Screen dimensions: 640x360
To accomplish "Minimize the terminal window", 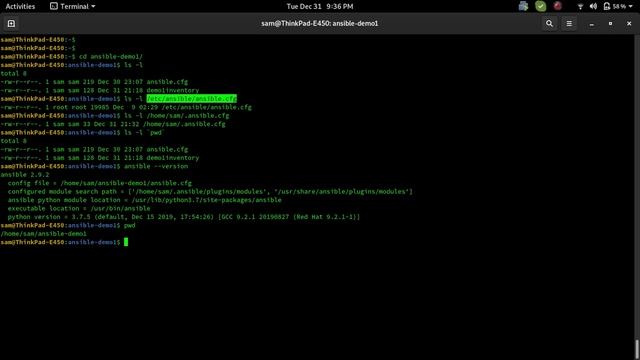I will [x=591, y=24].
